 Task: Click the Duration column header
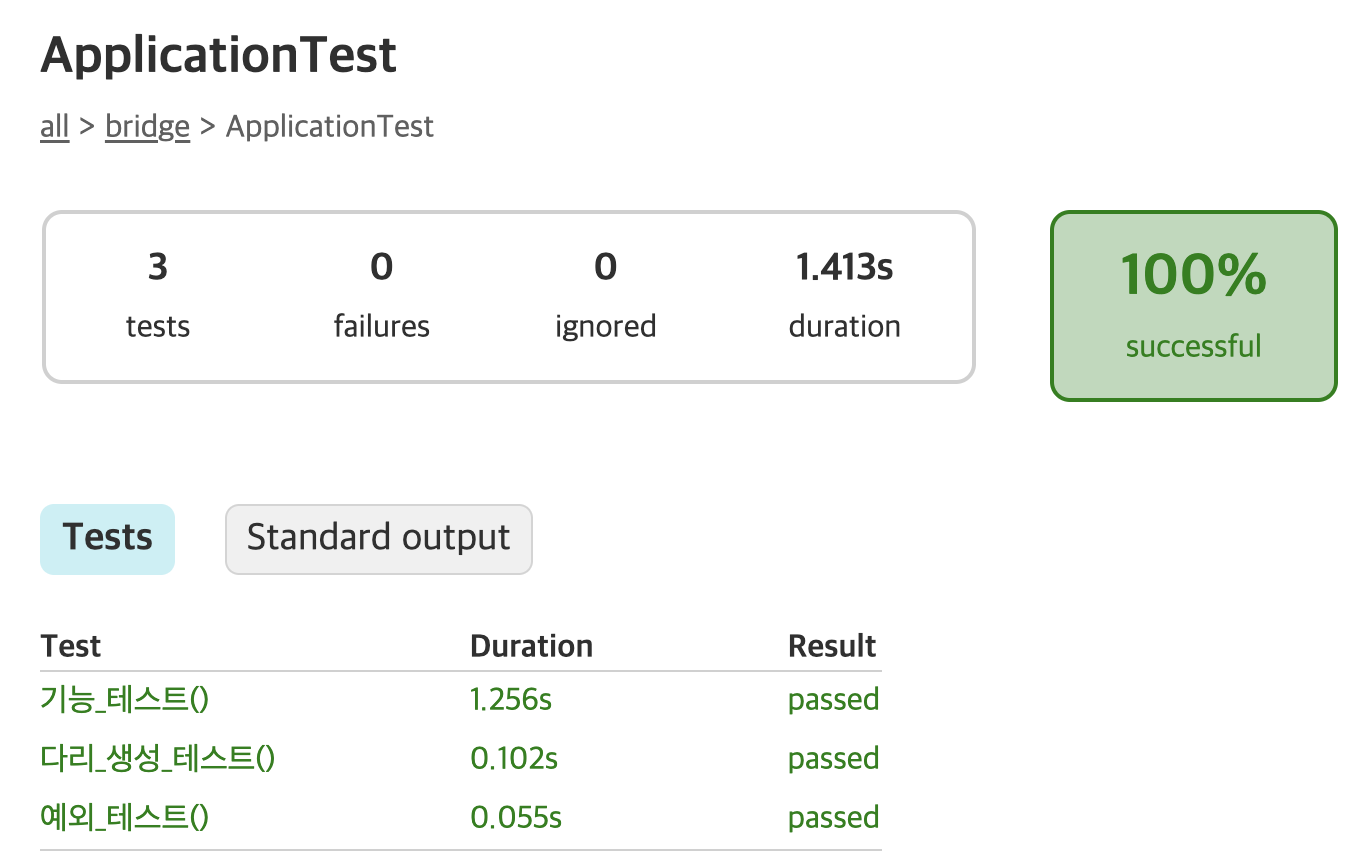click(531, 646)
